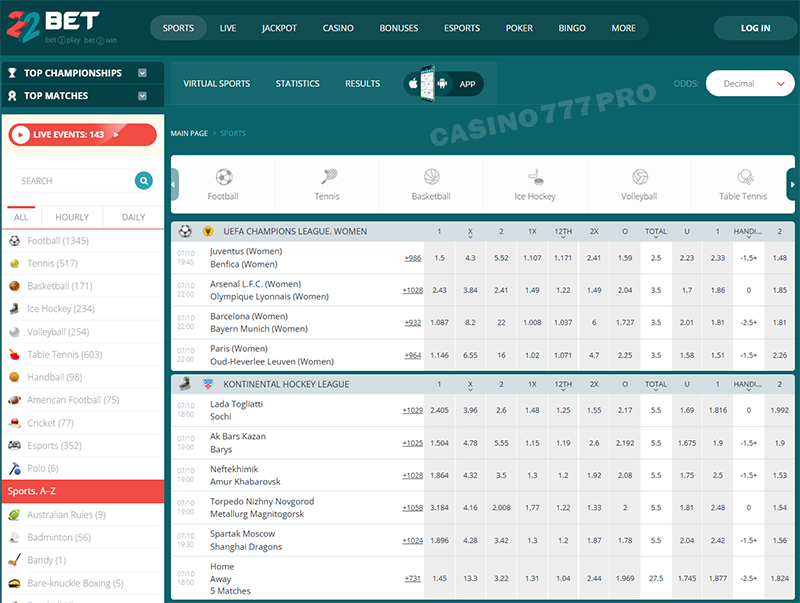The image size is (800, 603).
Task: Click the LOG IN button
Action: (x=755, y=28)
